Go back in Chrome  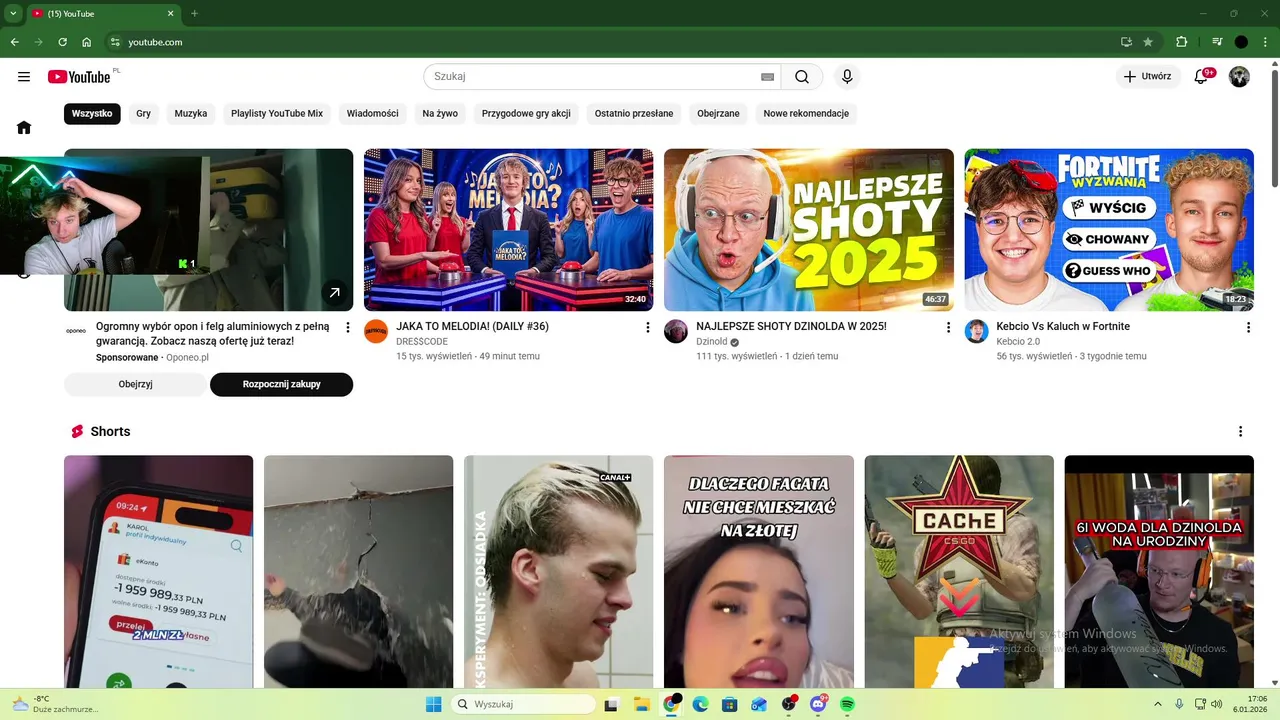tap(14, 42)
